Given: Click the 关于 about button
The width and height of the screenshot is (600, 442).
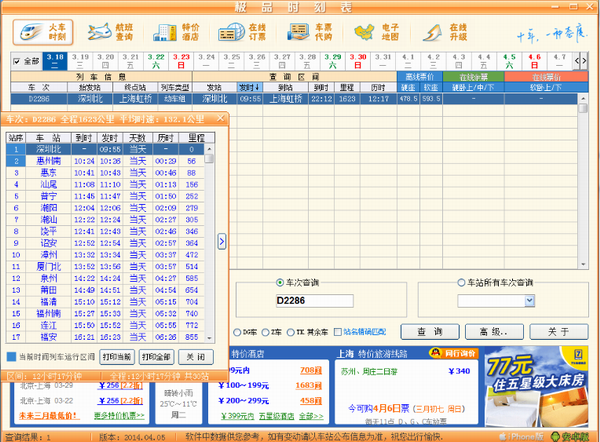Looking at the screenshot, I should [x=559, y=332].
